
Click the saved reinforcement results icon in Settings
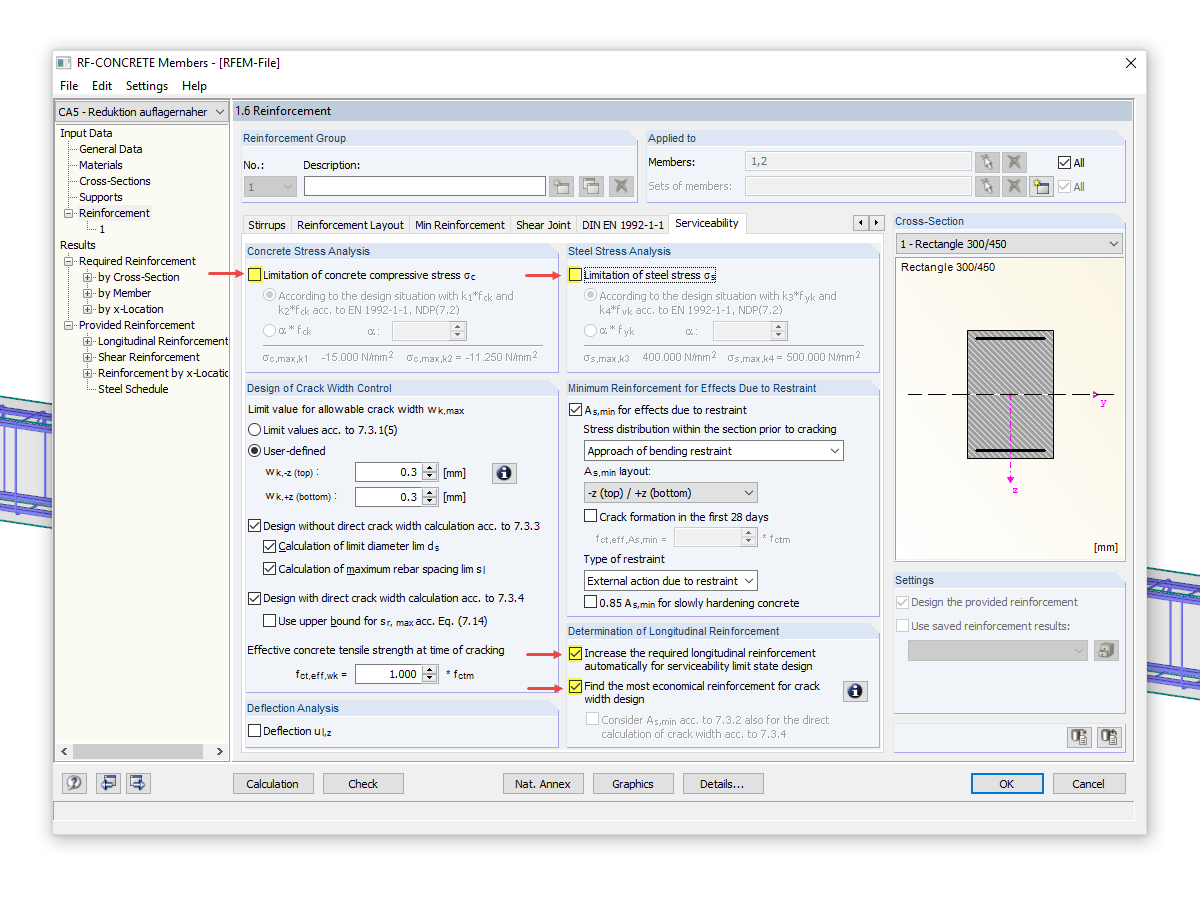tap(1106, 650)
